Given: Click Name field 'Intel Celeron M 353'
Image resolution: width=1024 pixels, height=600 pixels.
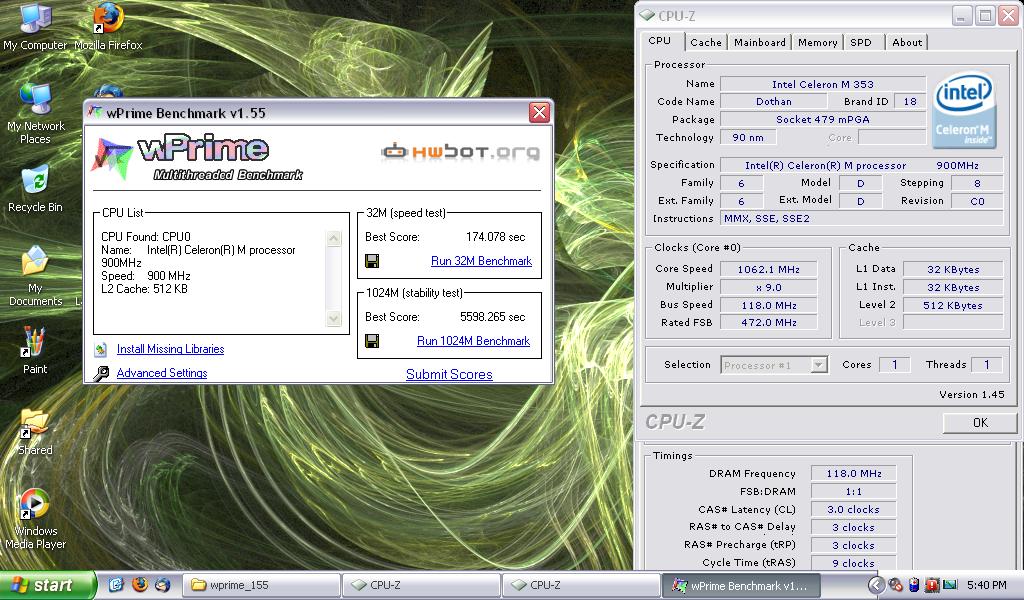Looking at the screenshot, I should coord(822,84).
